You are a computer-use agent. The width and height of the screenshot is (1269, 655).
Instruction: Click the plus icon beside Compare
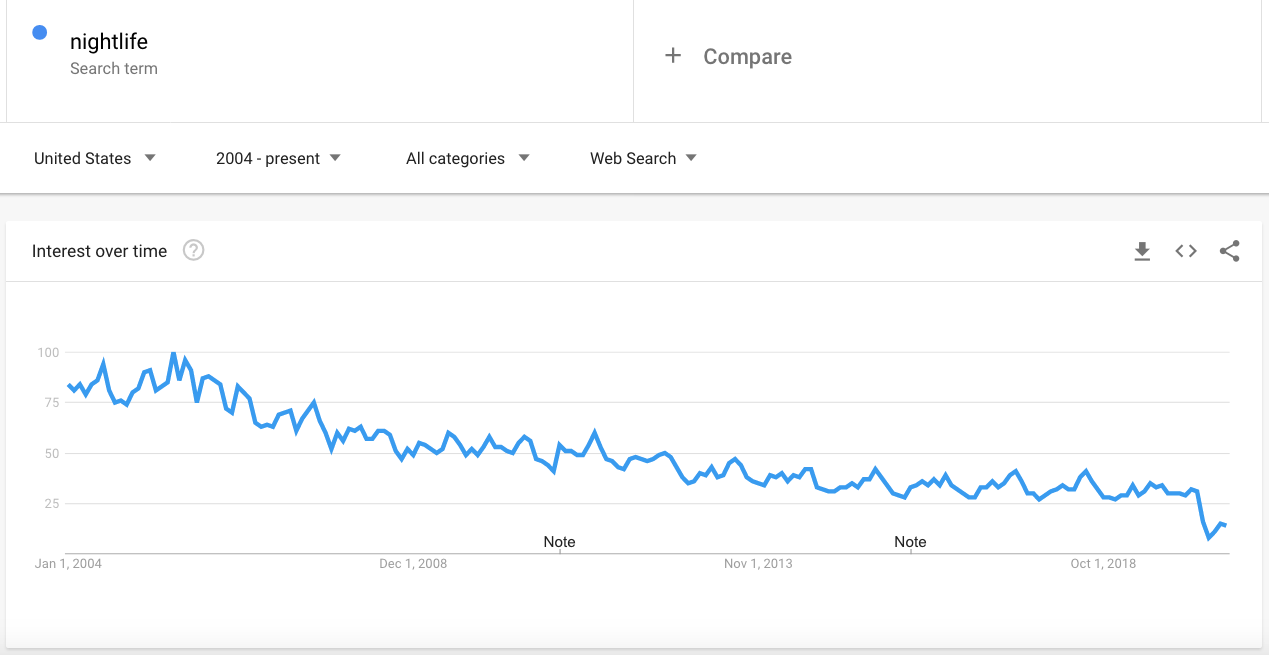pos(673,56)
